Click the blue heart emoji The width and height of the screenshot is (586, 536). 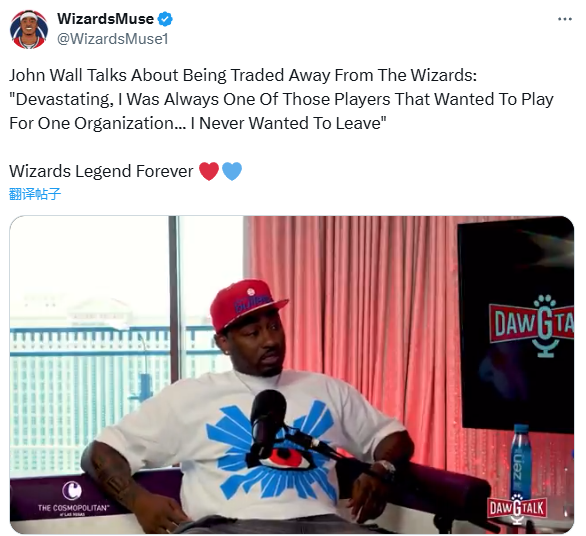click(x=232, y=171)
